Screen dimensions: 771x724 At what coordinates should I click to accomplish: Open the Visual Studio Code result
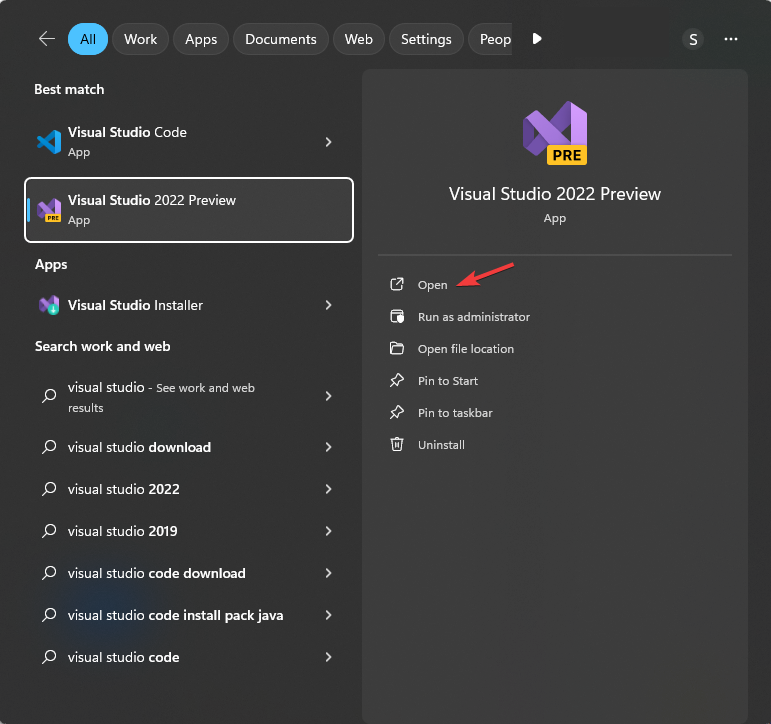[x=189, y=142]
